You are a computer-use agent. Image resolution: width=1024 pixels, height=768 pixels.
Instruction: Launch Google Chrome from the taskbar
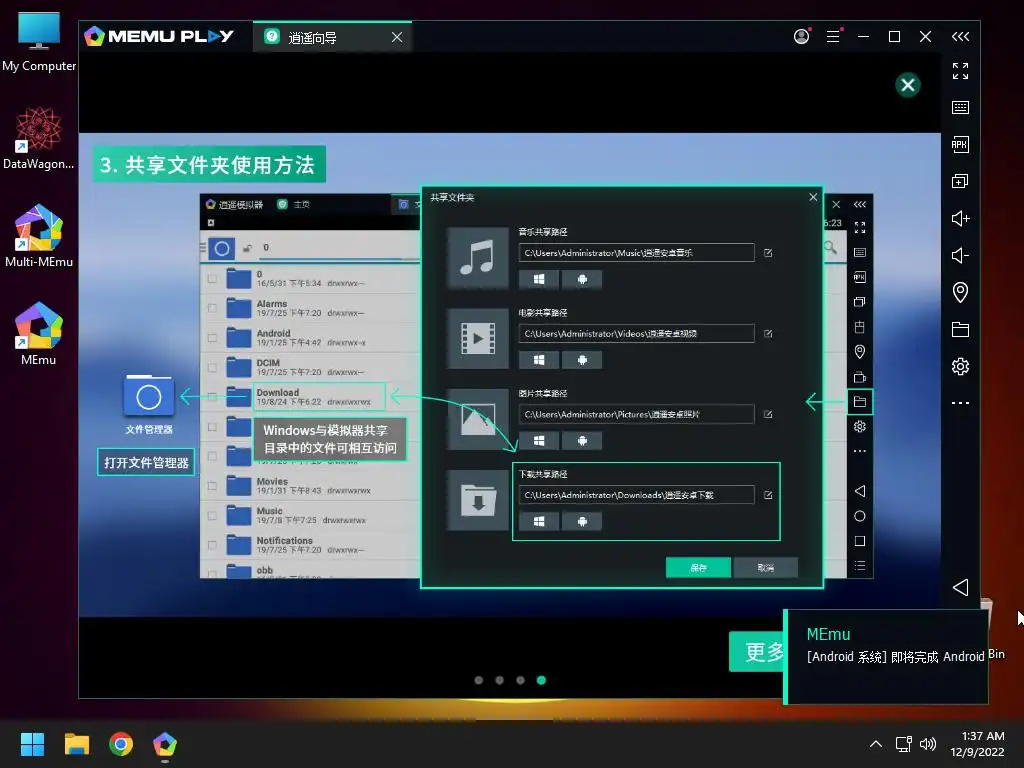click(121, 744)
